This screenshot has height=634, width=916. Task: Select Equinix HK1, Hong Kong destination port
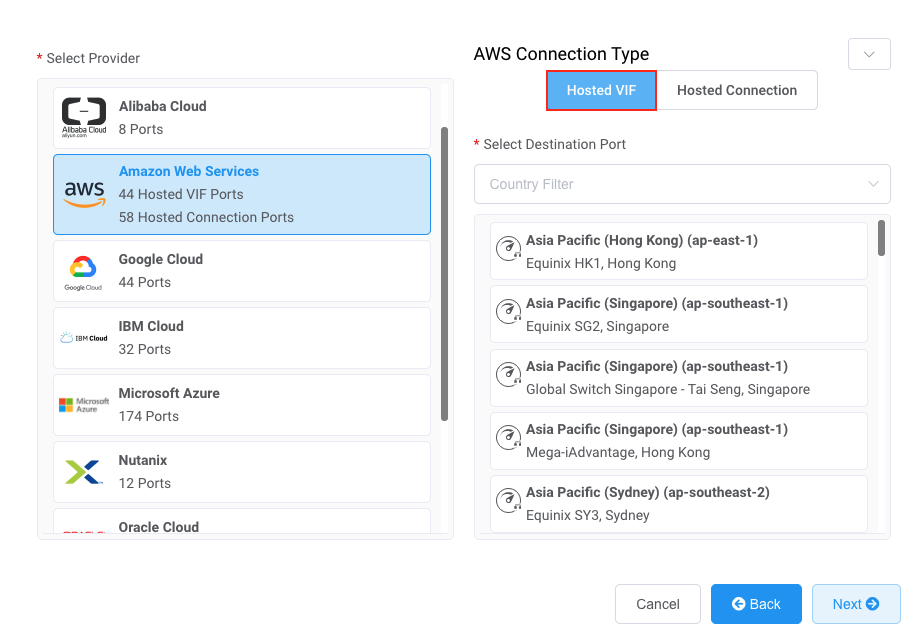(x=679, y=251)
